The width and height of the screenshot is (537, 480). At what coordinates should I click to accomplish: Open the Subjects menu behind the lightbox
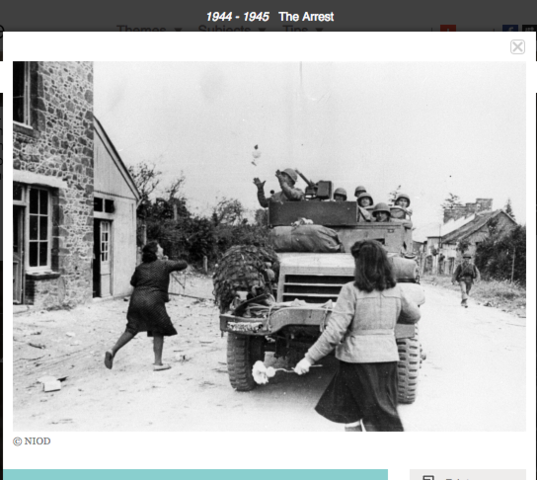tap(232, 29)
